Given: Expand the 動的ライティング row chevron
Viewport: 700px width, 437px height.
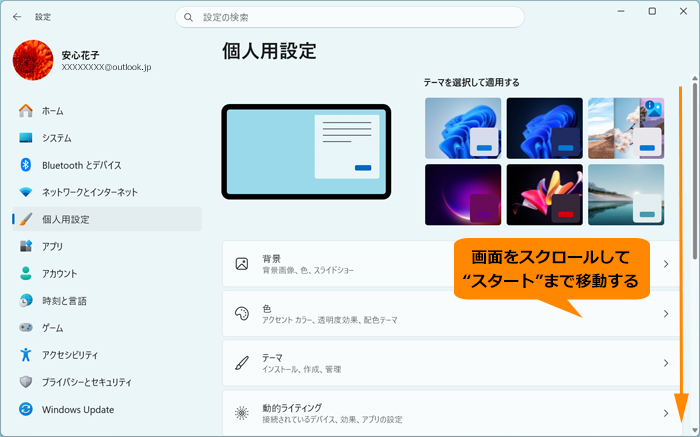Looking at the screenshot, I should [x=666, y=413].
